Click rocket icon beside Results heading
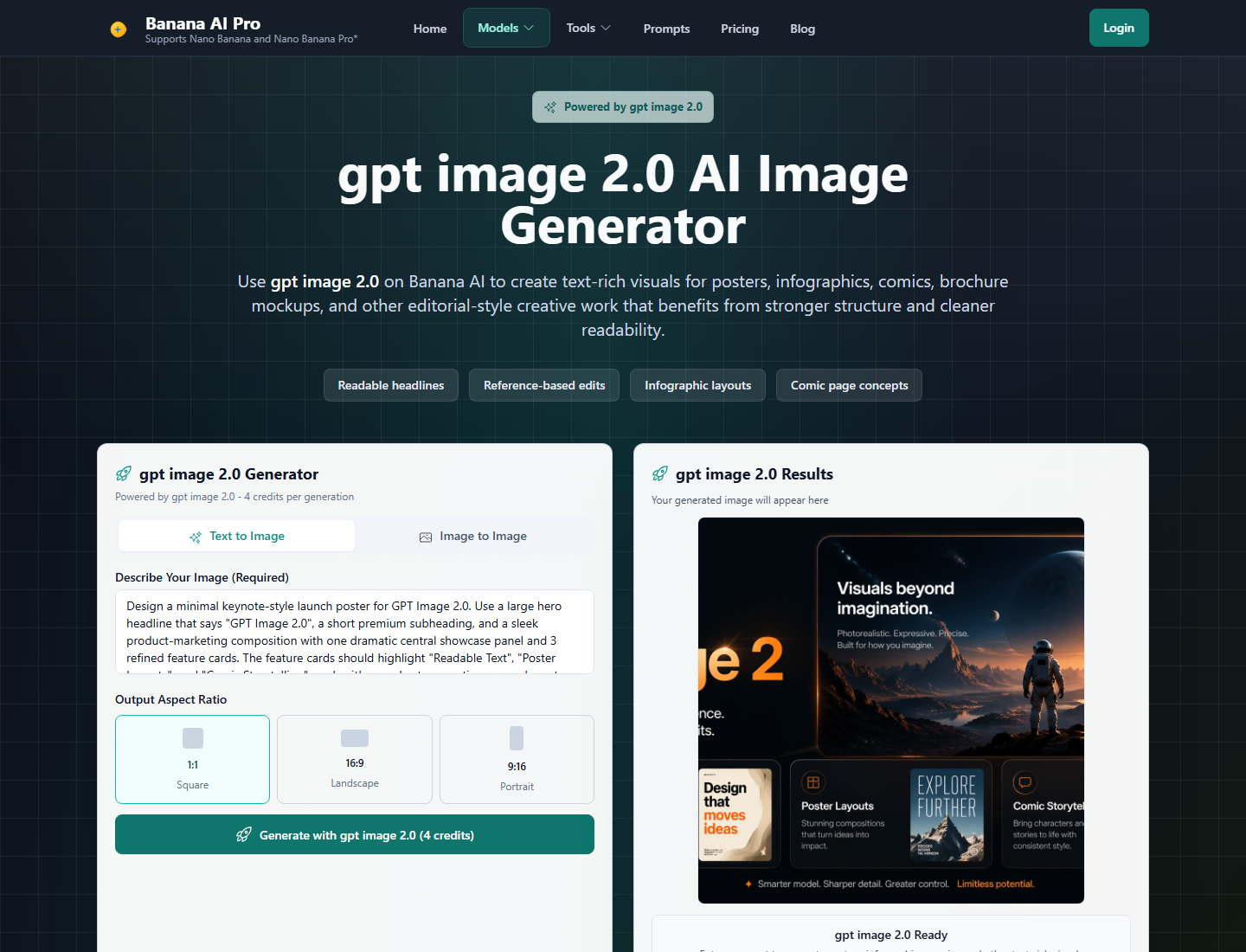The width and height of the screenshot is (1246, 952). 660,473
